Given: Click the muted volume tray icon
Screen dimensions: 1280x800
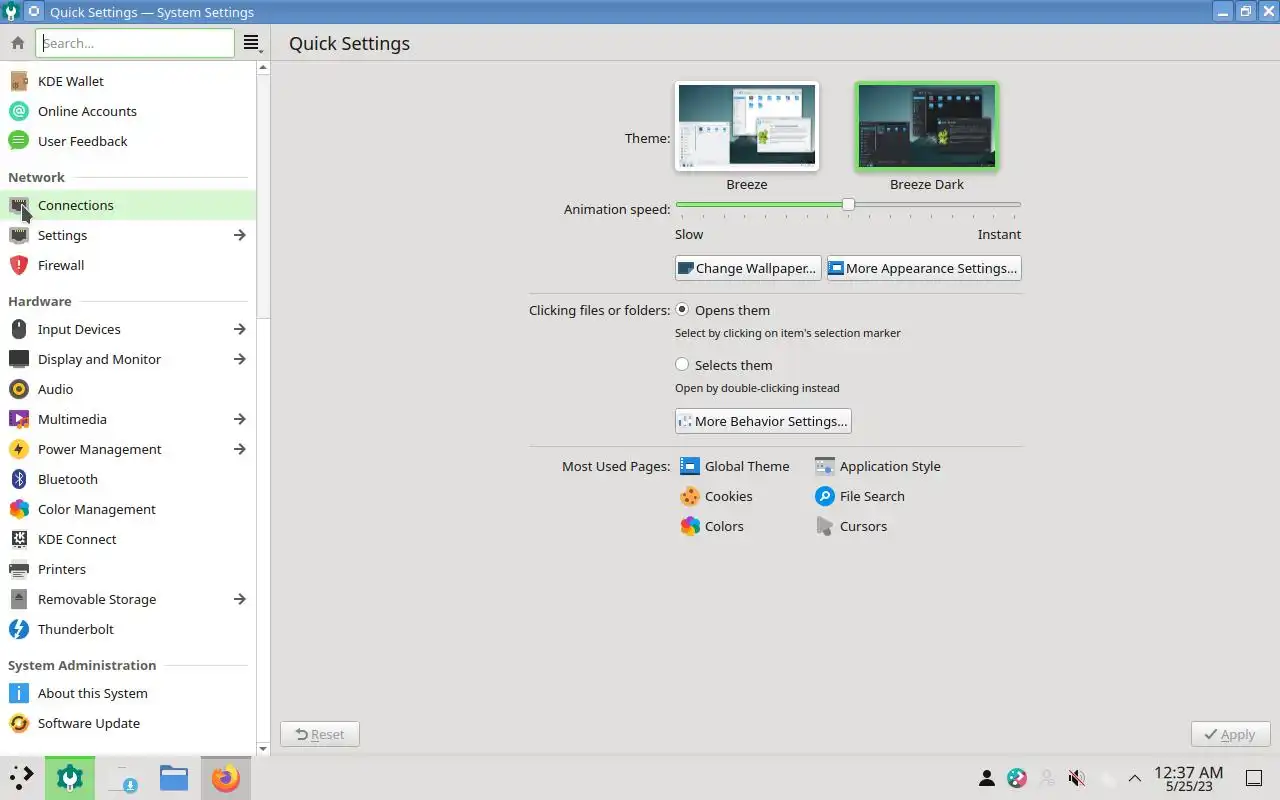Looking at the screenshot, I should 1077,778.
